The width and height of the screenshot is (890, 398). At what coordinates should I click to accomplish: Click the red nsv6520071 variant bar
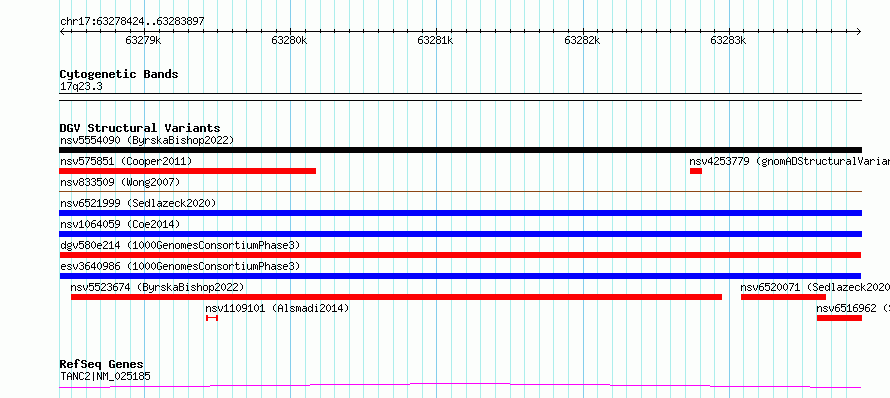tap(783, 297)
